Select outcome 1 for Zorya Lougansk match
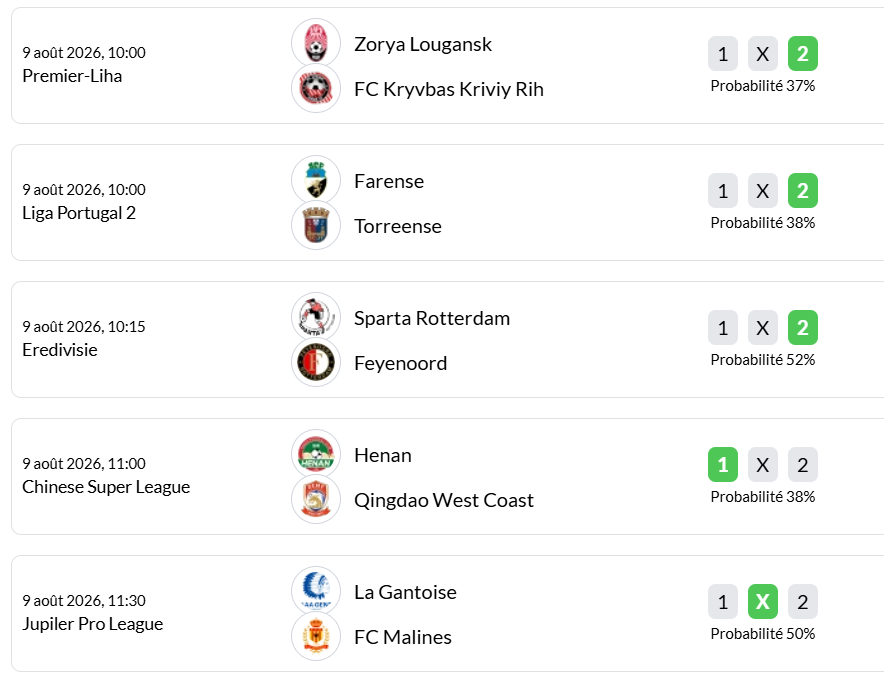The height and width of the screenshot is (677, 884). coord(723,54)
